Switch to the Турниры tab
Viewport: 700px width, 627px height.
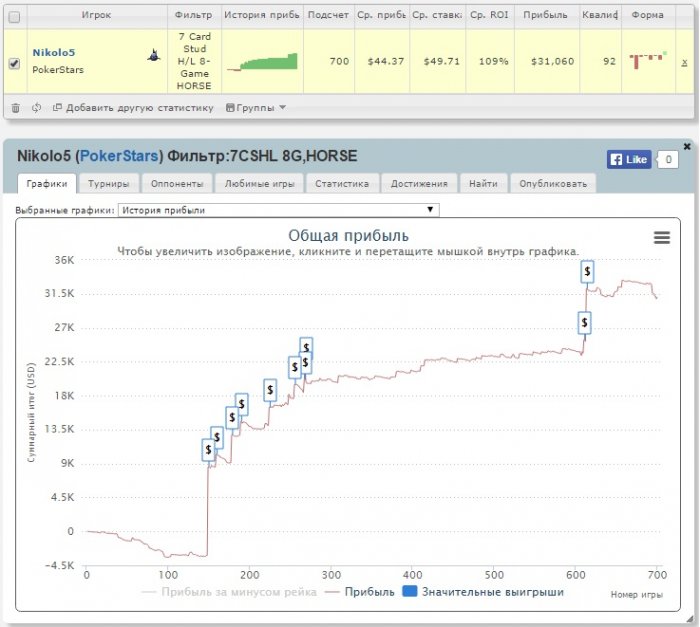[108, 184]
